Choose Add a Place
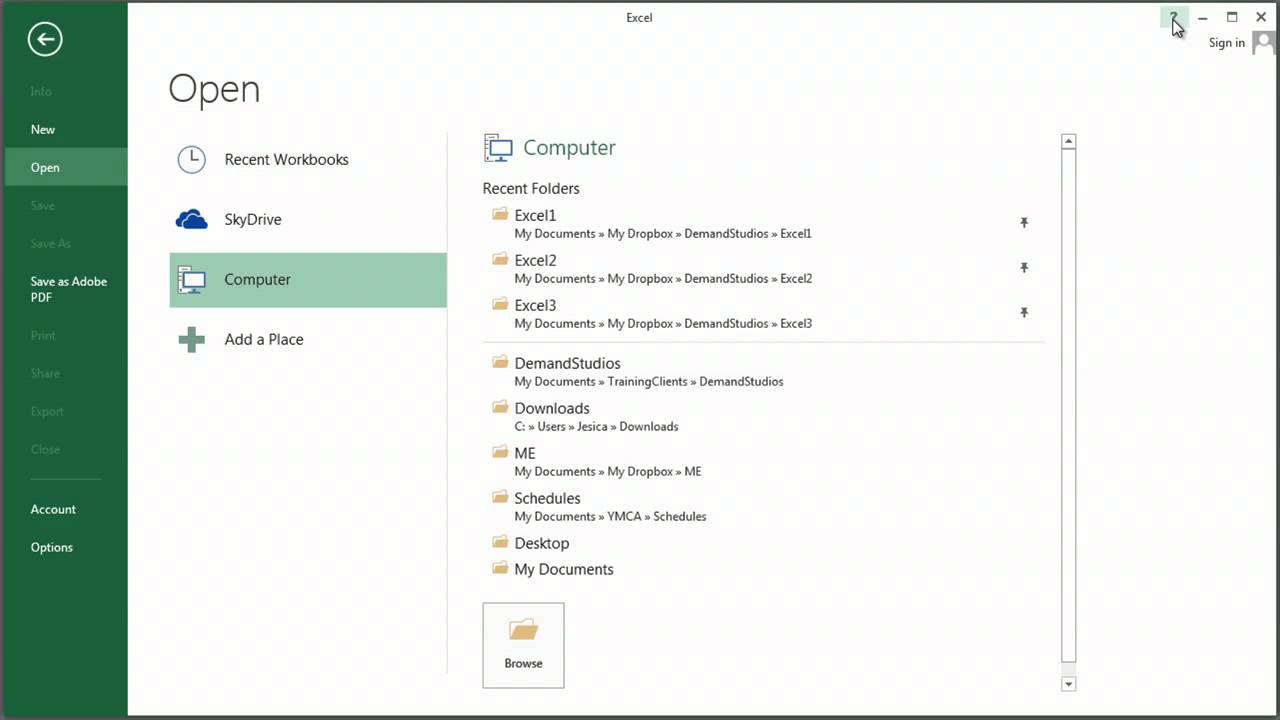The height and width of the screenshot is (720, 1280). pos(308,339)
